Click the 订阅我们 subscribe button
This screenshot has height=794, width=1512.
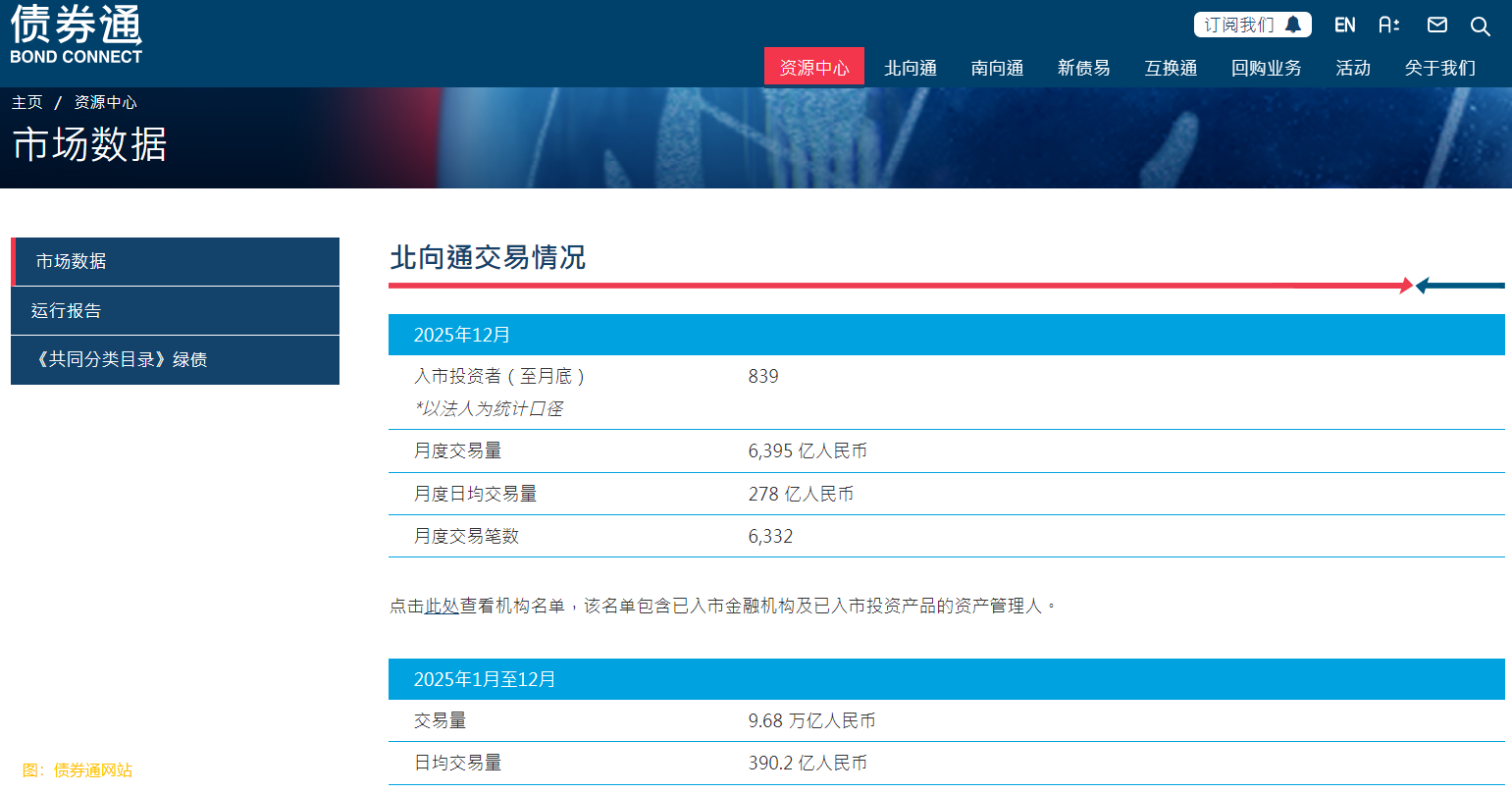pyautogui.click(x=1238, y=23)
